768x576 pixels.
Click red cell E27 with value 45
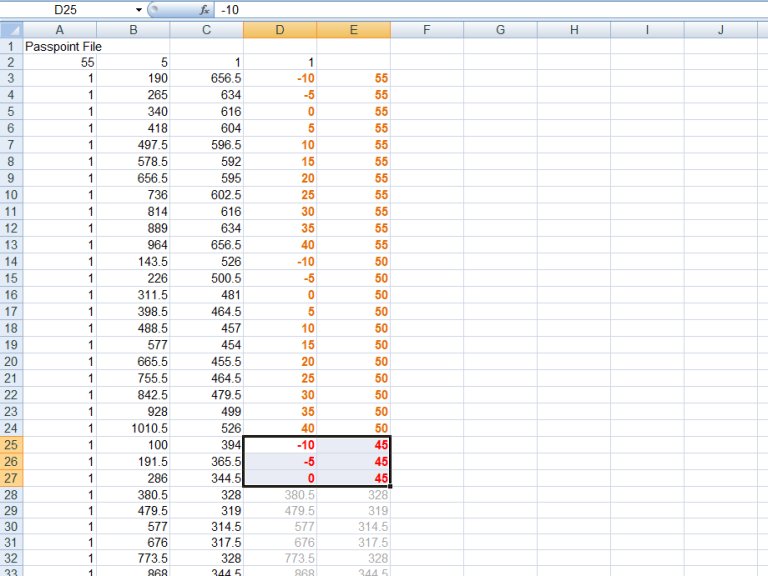point(353,478)
